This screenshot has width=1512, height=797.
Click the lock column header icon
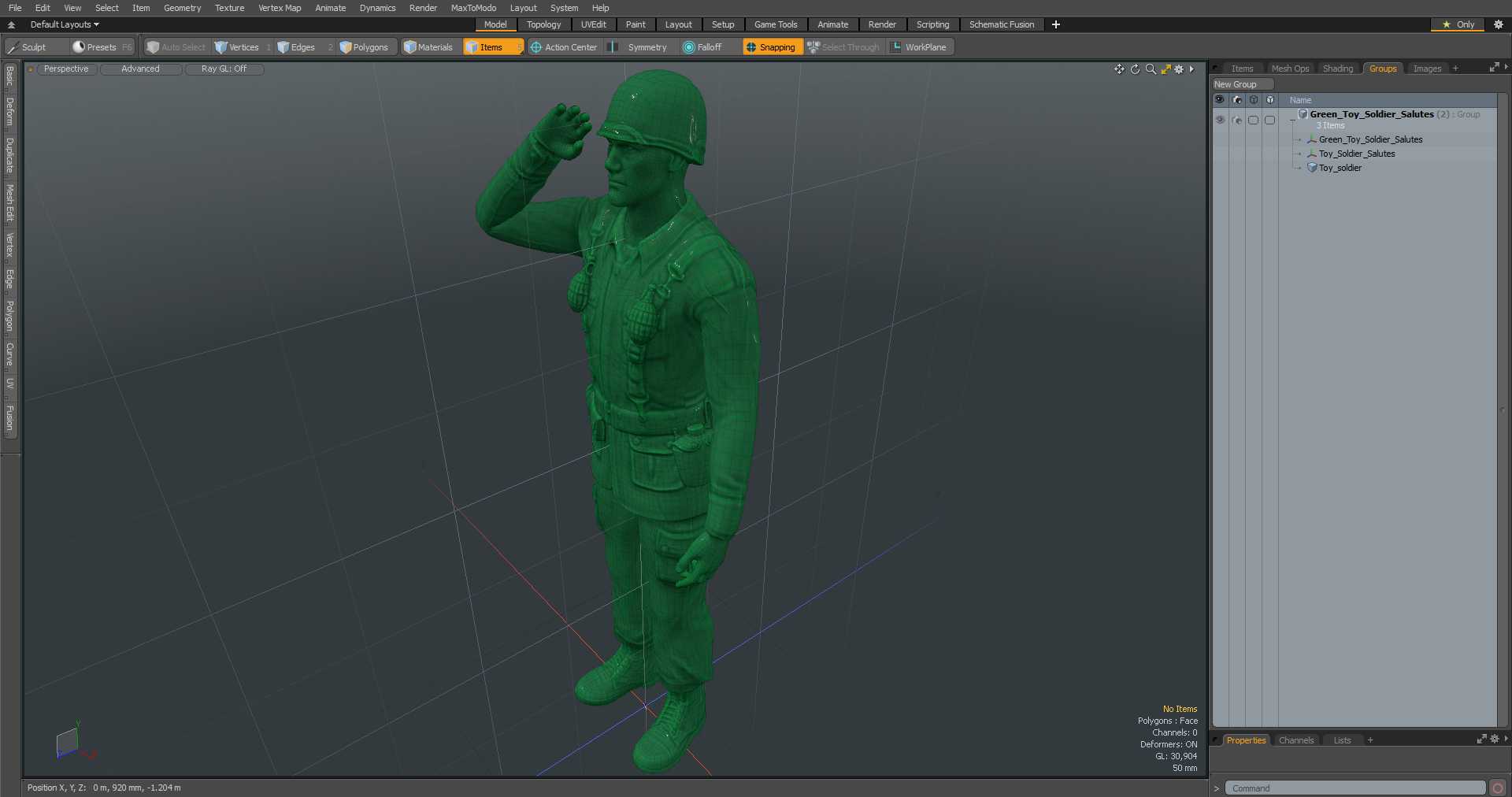click(1254, 100)
